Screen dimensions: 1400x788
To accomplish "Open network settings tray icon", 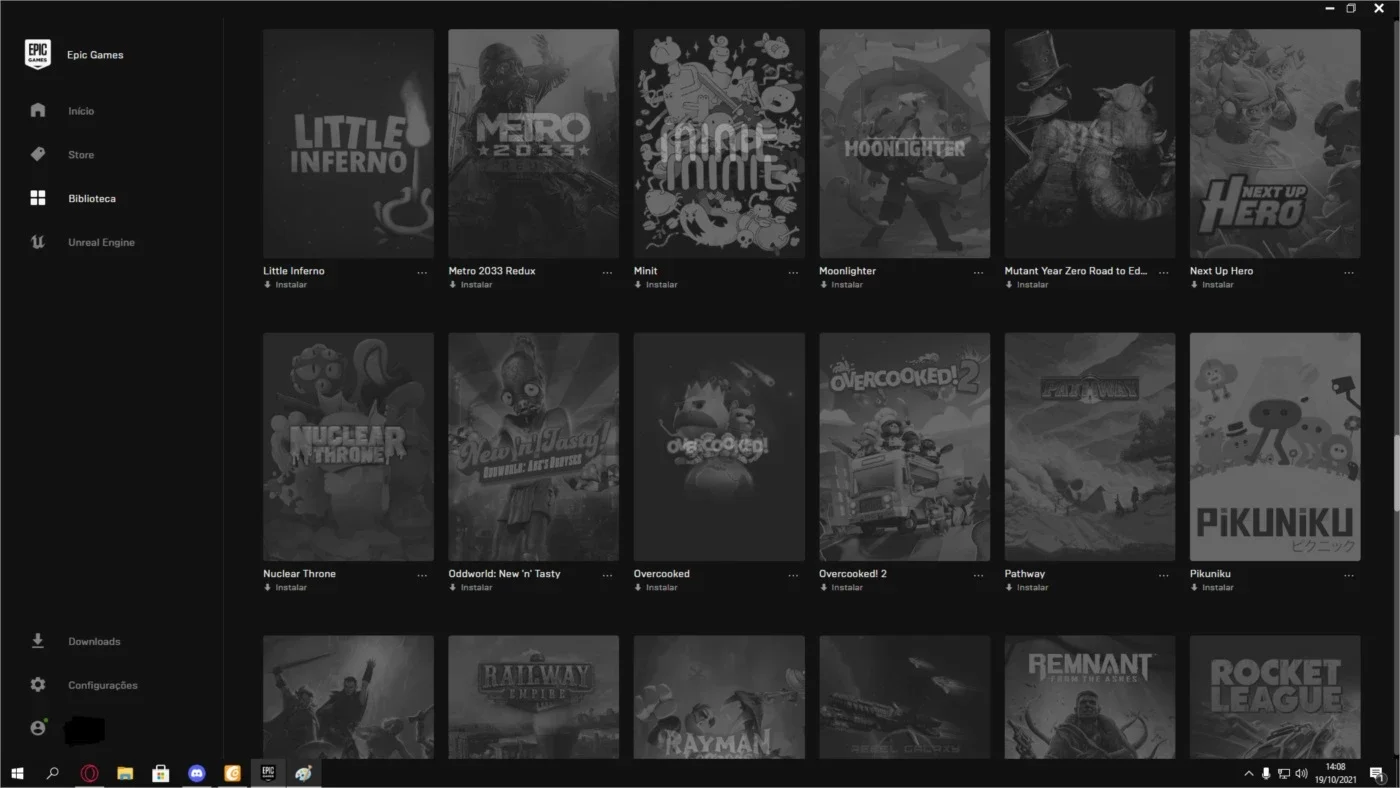I will 1284,774.
